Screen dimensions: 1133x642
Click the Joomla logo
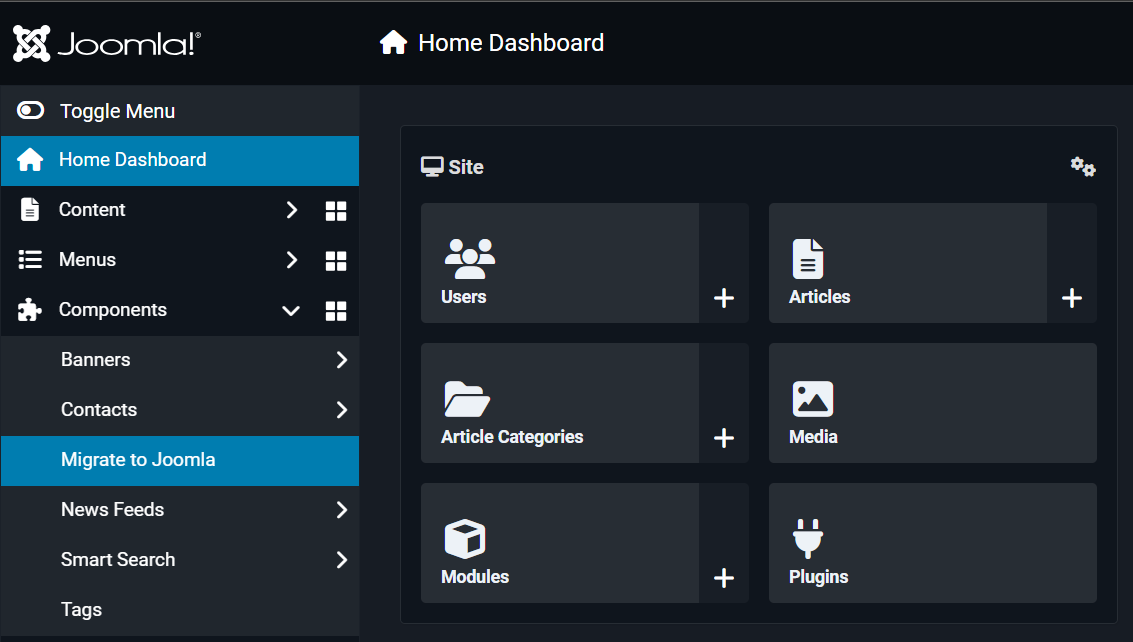[107, 43]
